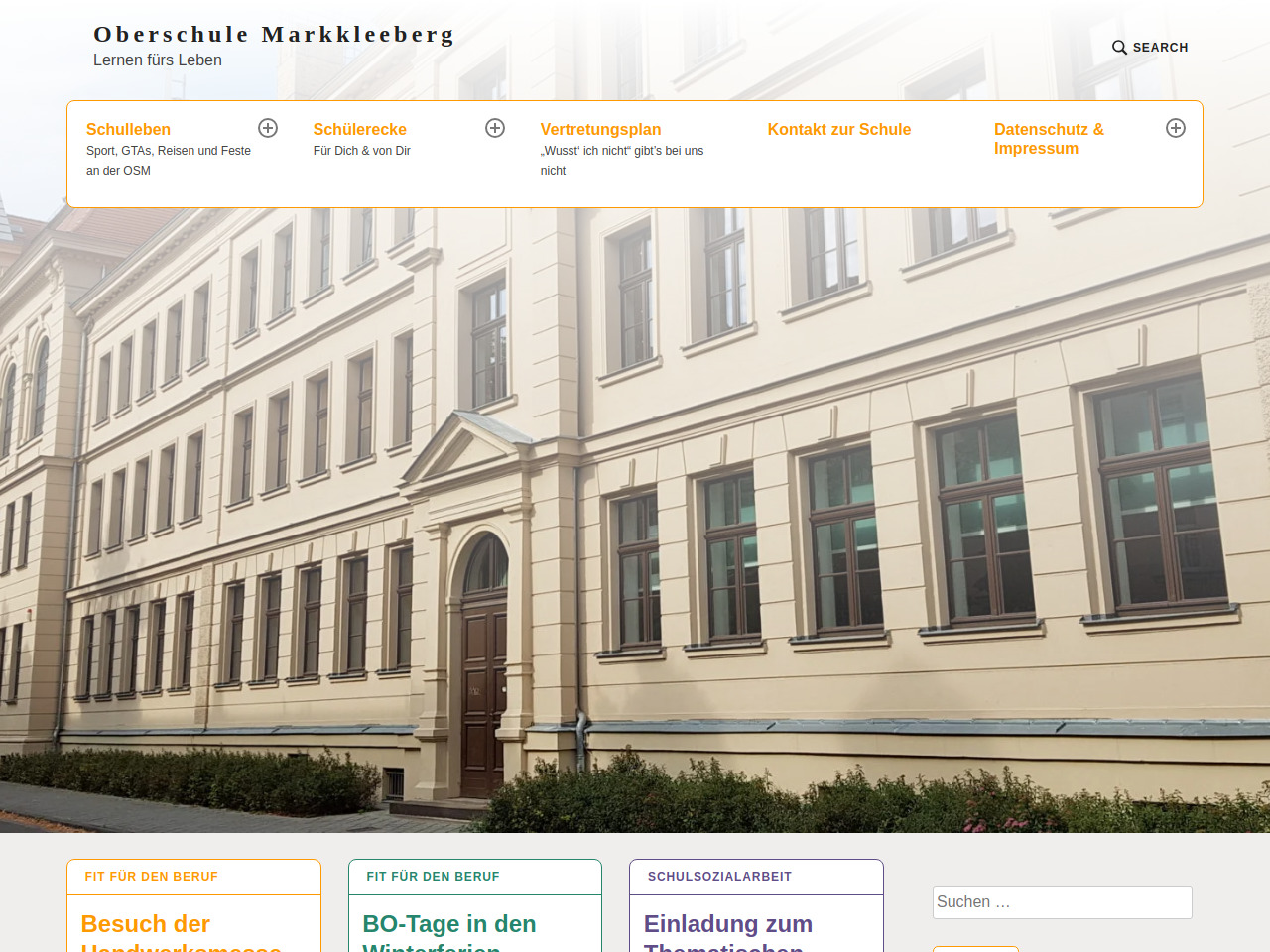Viewport: 1270px width, 952px height.
Task: Select green Fit für den Beruf category
Action: 433,877
